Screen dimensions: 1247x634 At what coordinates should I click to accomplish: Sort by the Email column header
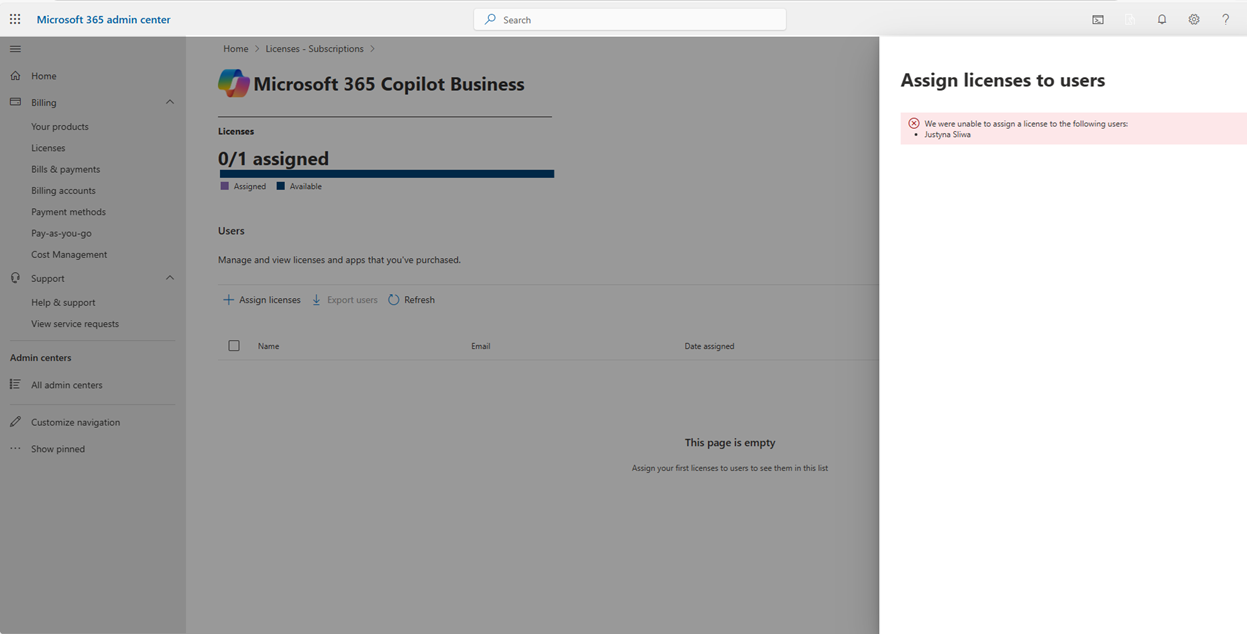(x=481, y=346)
